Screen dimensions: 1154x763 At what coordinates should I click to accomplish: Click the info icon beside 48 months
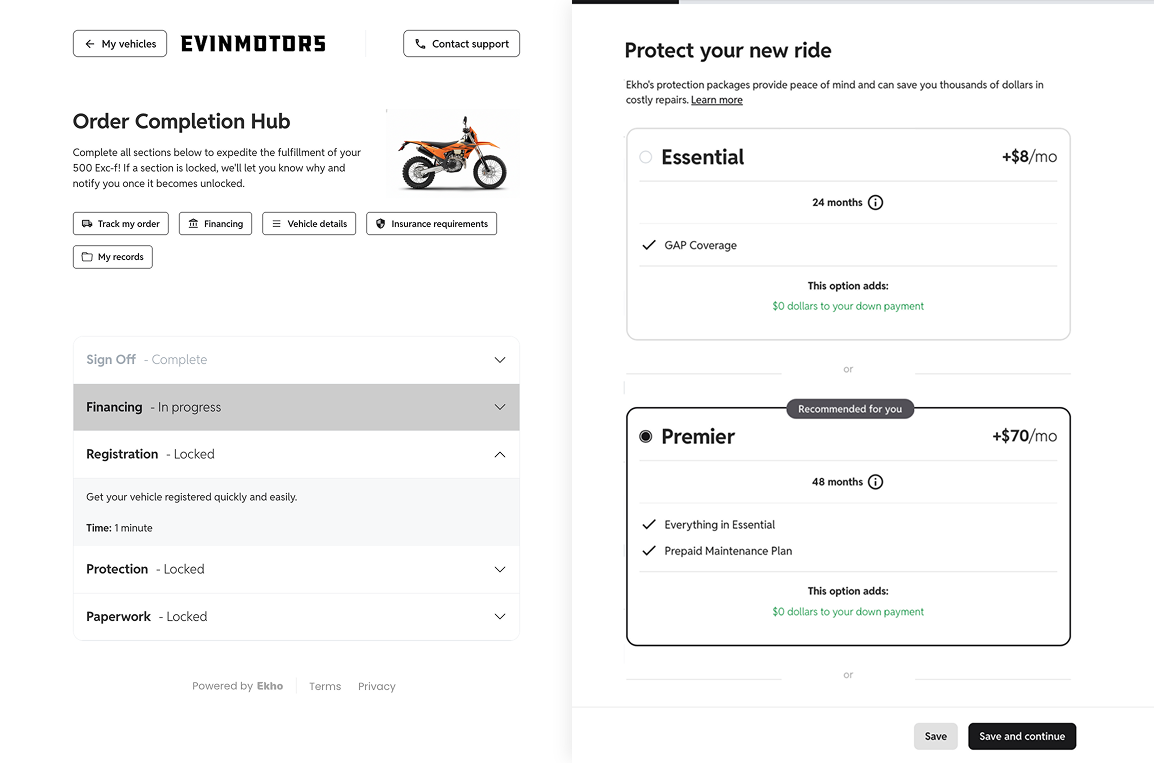pyautogui.click(x=875, y=482)
